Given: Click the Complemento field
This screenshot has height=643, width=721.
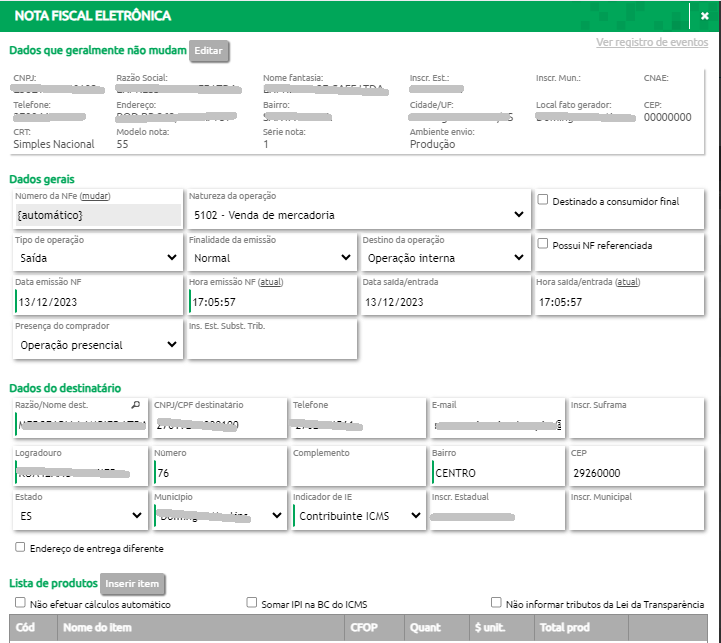Looking at the screenshot, I should coord(358,473).
